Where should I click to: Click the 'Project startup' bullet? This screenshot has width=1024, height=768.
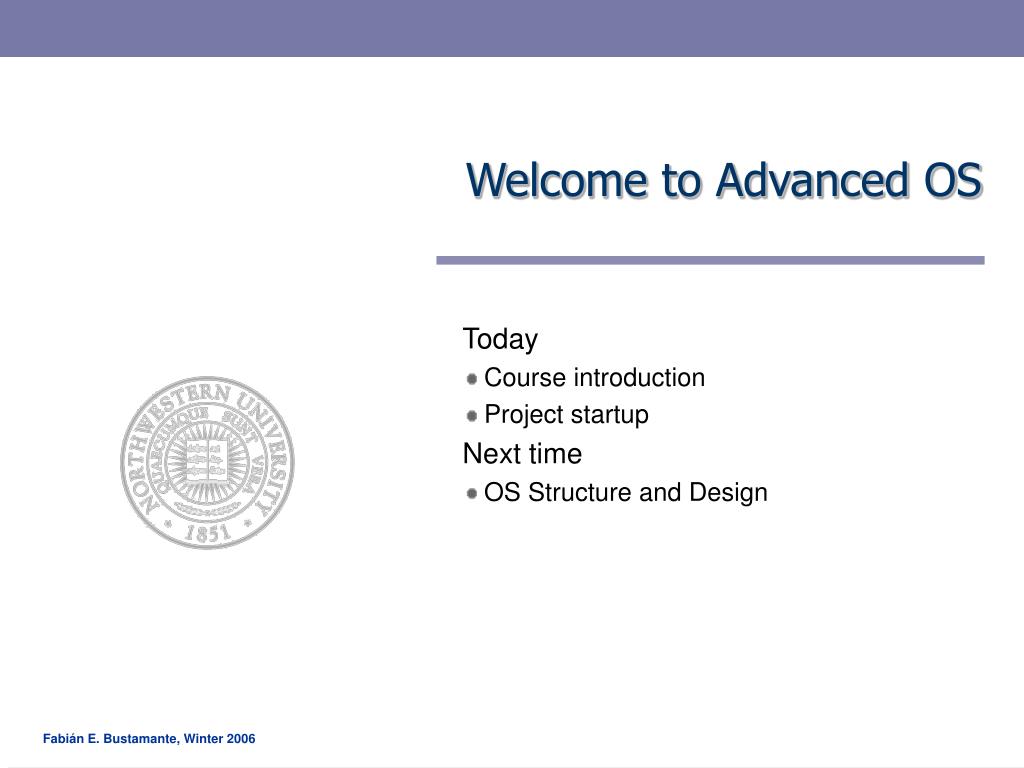566,415
